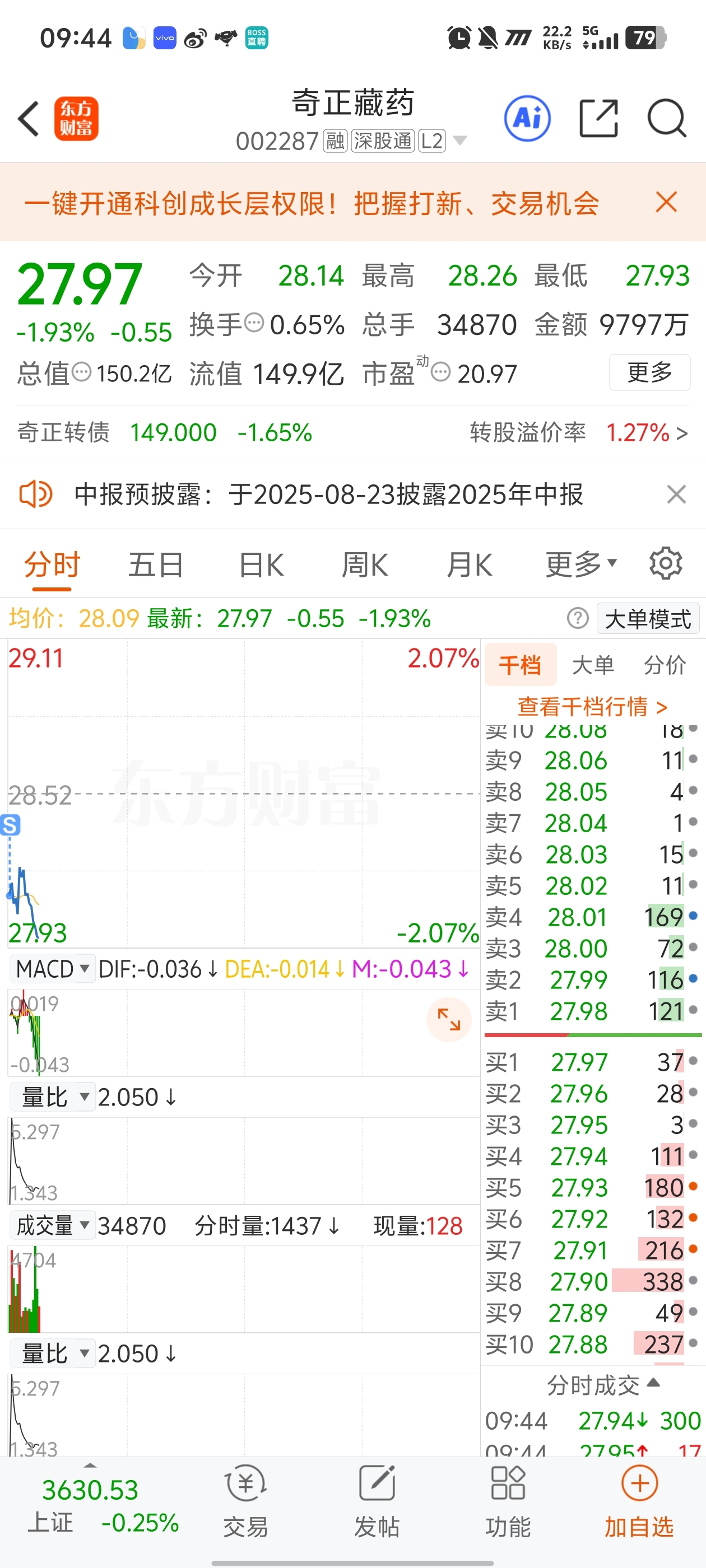This screenshot has width=706, height=1568.
Task: Expand chart with fullscreen arrows icon
Action: [449, 1019]
